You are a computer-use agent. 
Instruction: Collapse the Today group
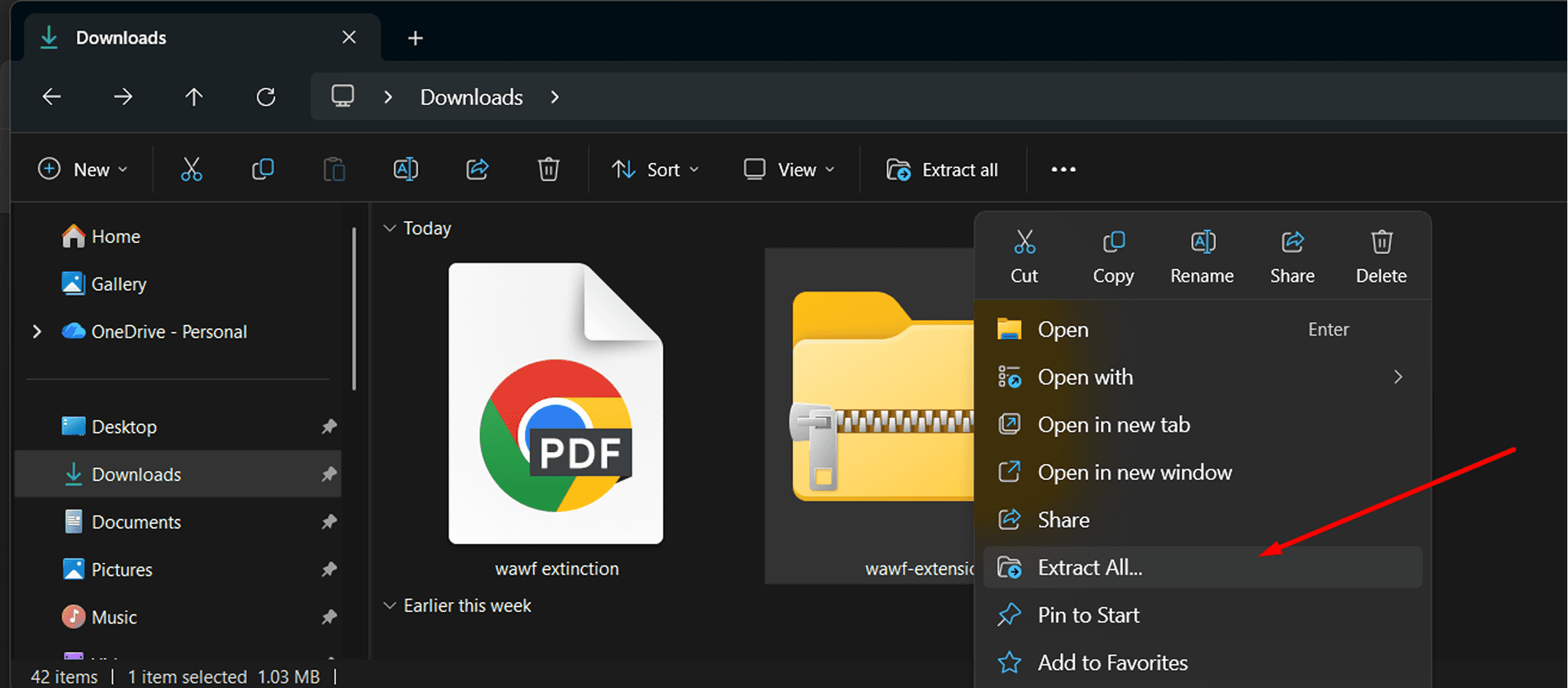(x=390, y=229)
